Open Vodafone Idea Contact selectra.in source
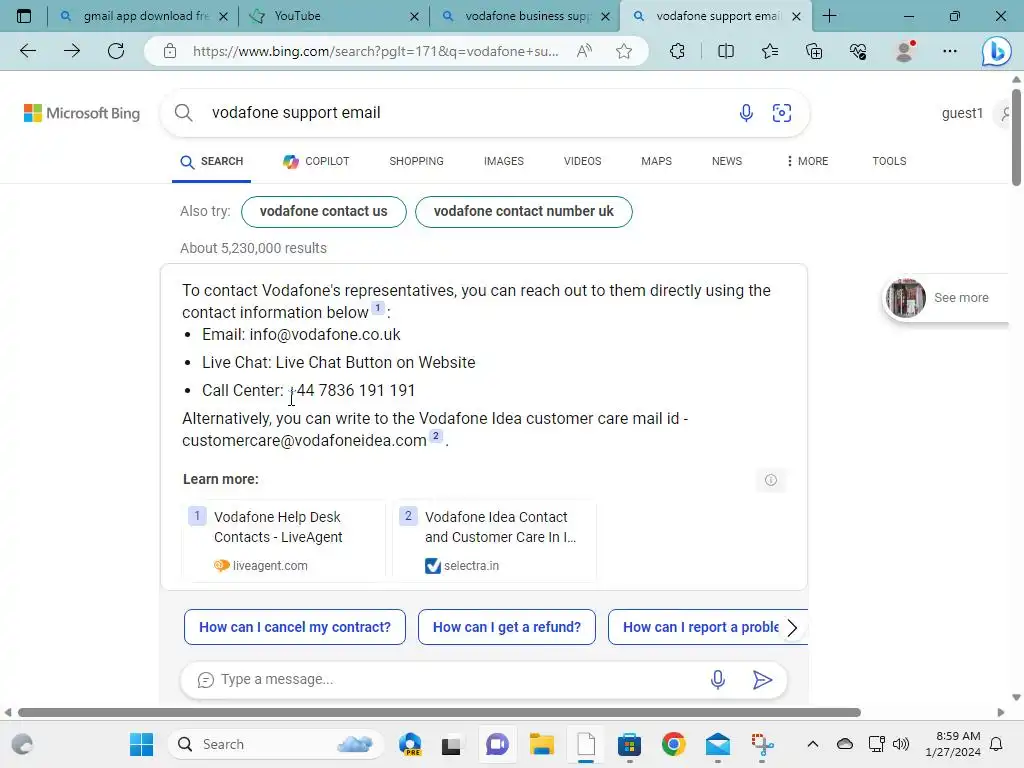The height and width of the screenshot is (768, 1024). click(495, 541)
